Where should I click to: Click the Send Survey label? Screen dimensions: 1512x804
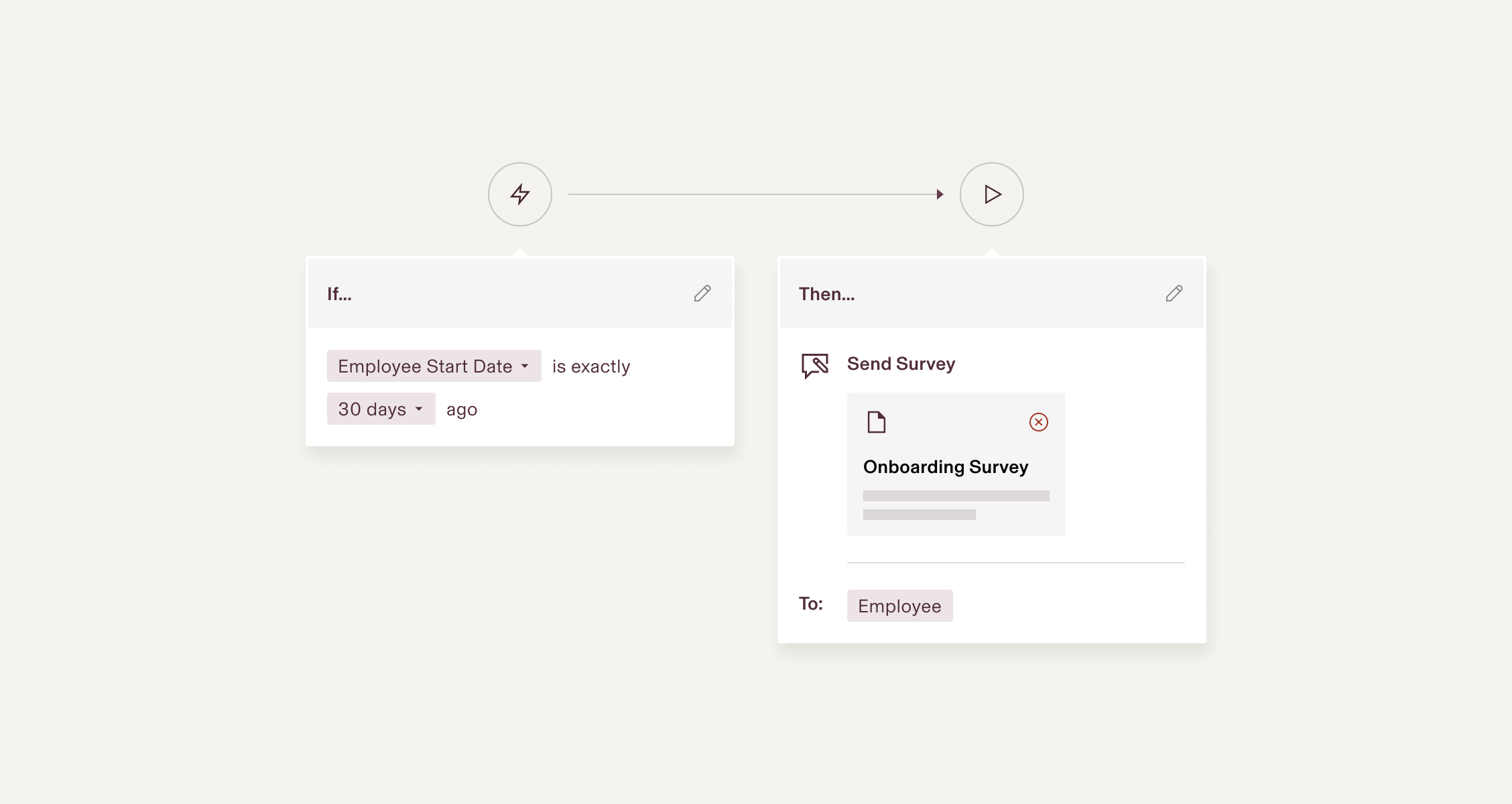[901, 364]
